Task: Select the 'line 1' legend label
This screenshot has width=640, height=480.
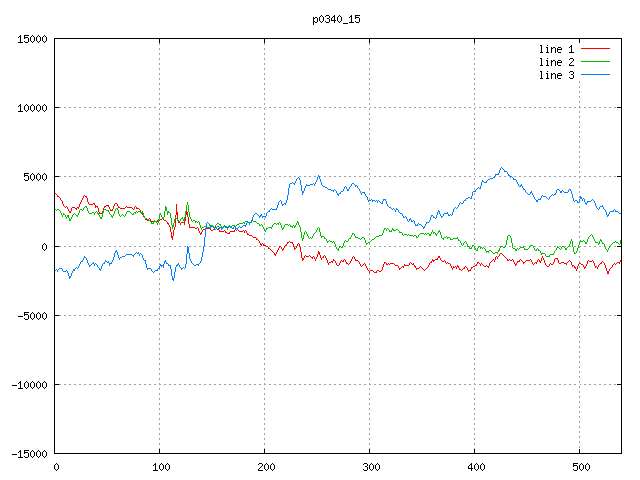Action: pyautogui.click(x=556, y=49)
